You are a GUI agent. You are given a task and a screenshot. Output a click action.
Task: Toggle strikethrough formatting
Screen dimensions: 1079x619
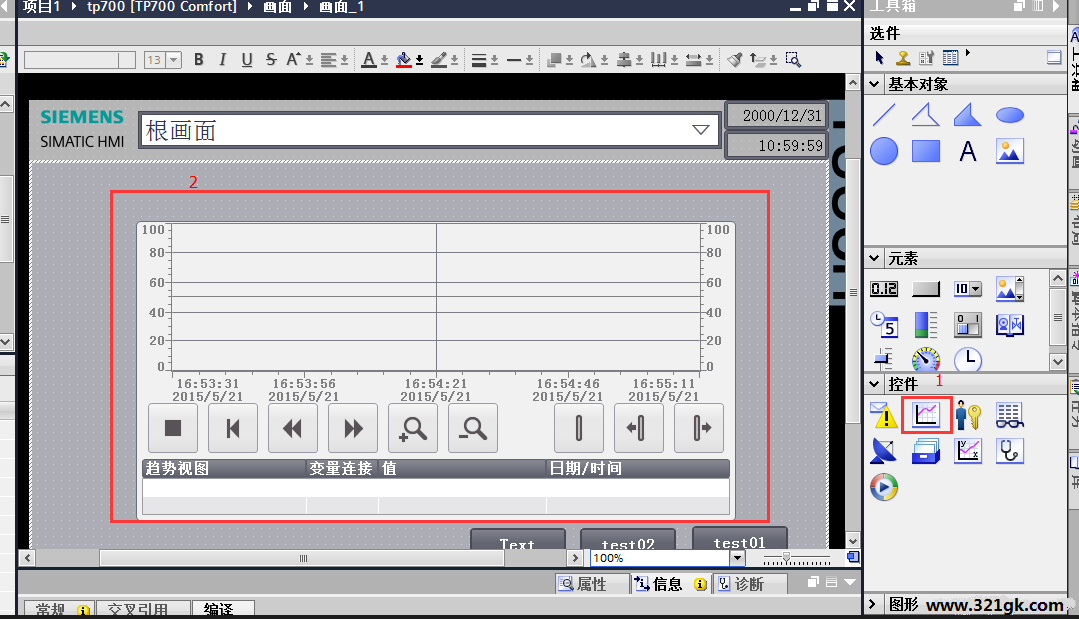271,60
